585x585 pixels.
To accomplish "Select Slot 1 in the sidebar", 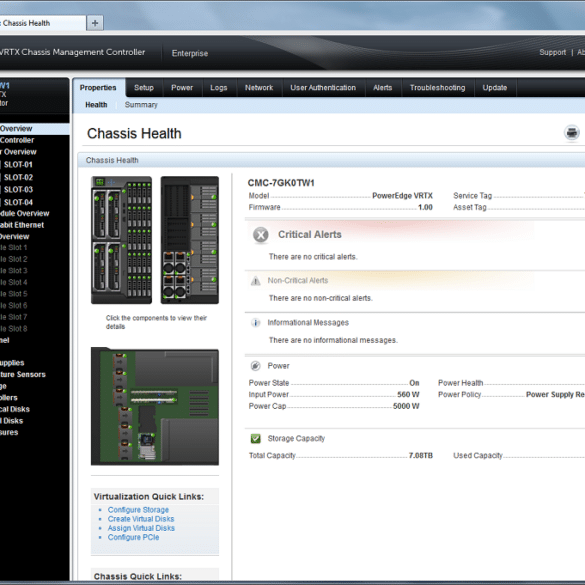I will 13,247.
